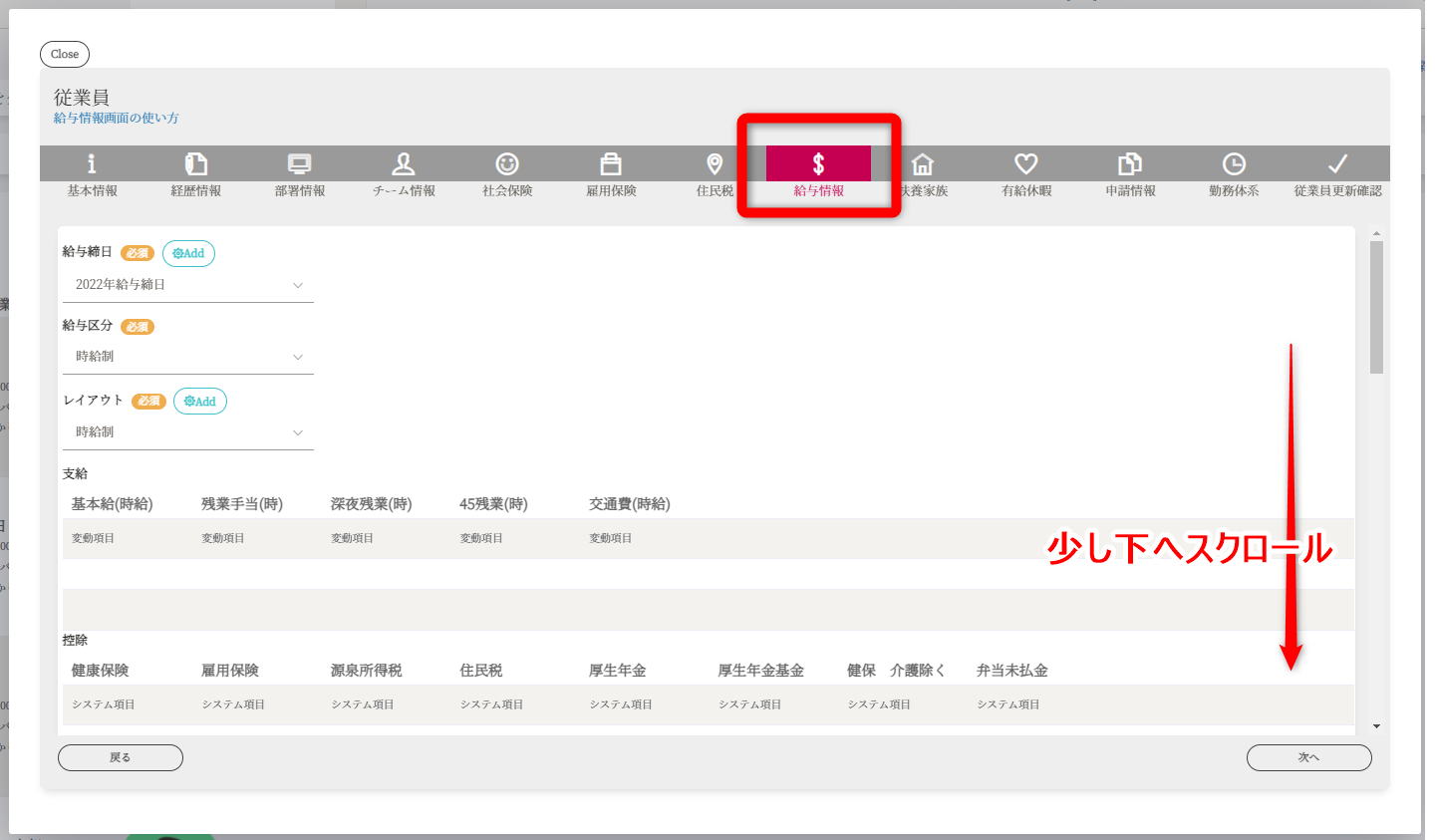Screen dimensions: 1435x840
Task: Open the 住民税 location pin icon
Action: coord(715,164)
